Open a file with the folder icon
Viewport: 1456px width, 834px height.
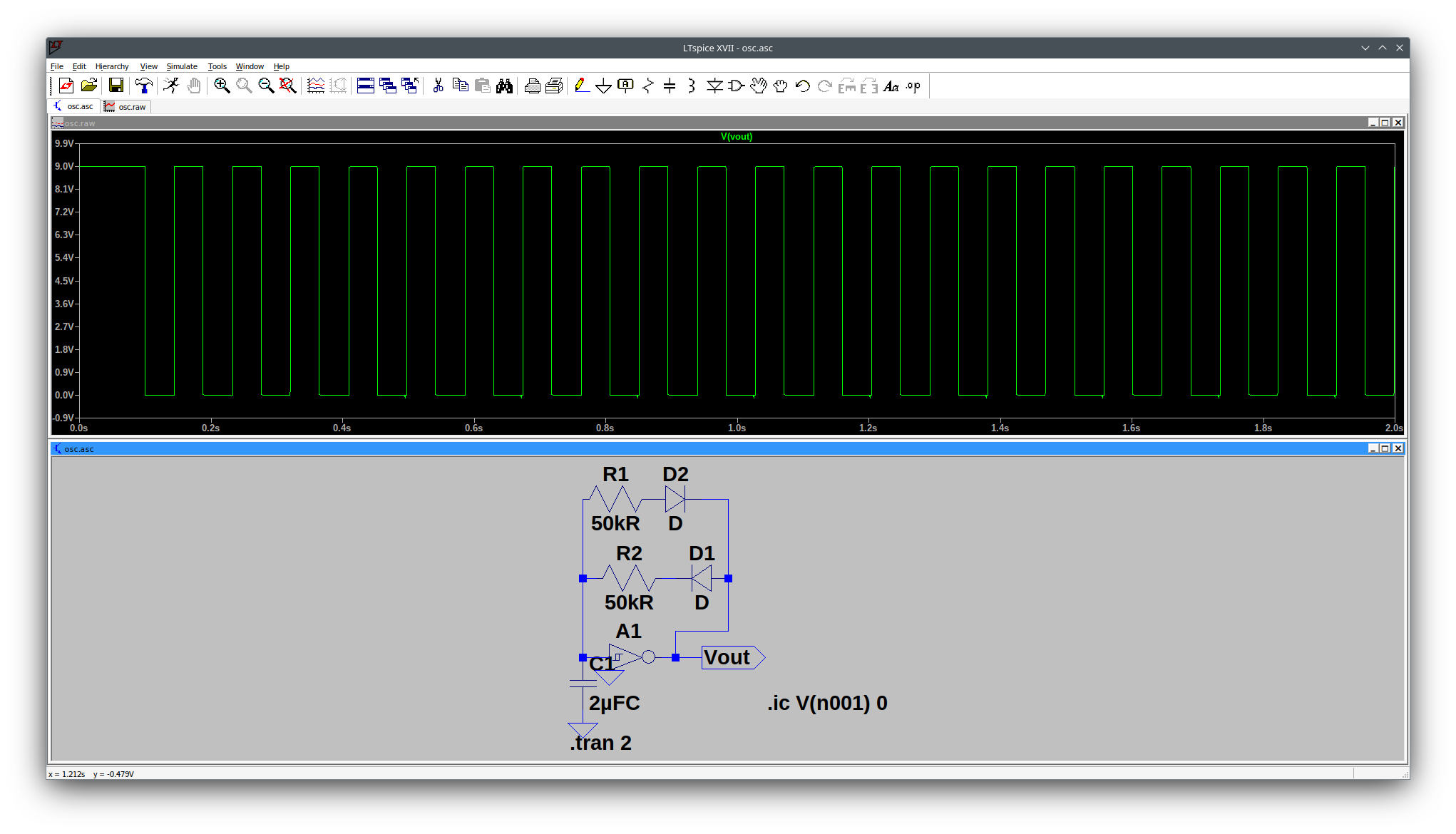89,86
